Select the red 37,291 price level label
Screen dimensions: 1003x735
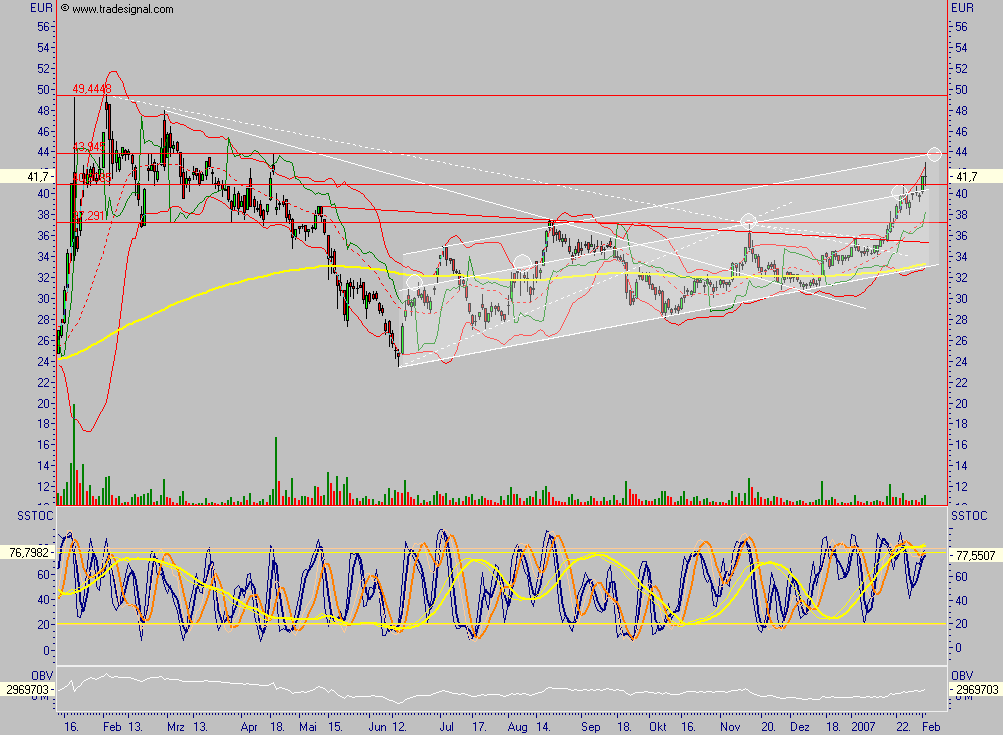(x=89, y=216)
